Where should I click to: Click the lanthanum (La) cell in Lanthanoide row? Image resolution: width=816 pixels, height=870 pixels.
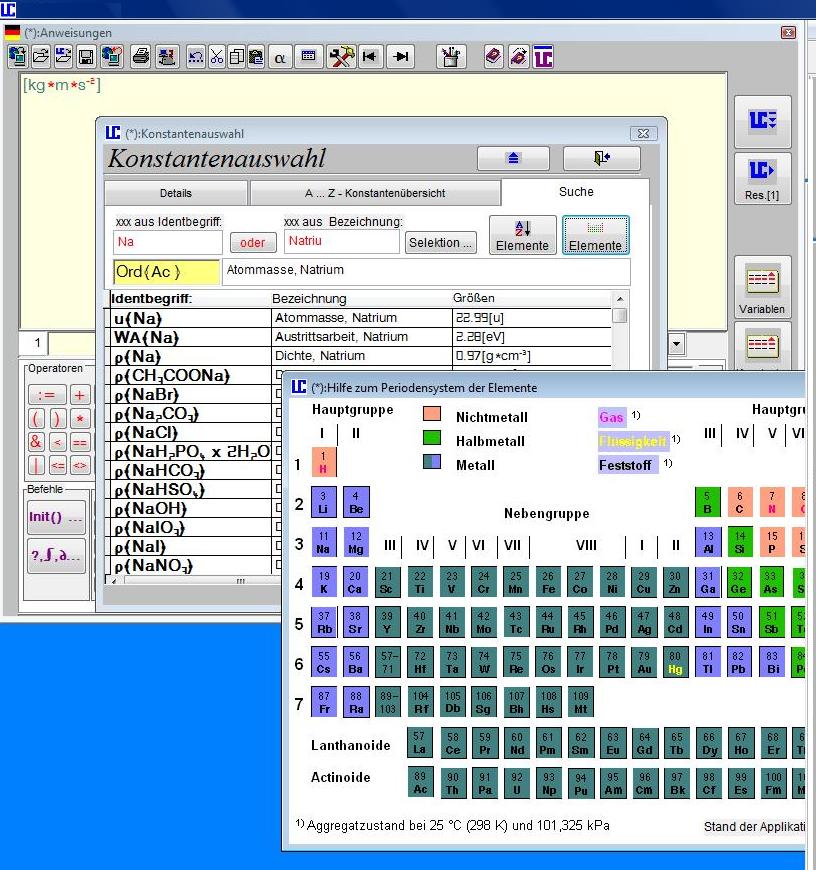point(420,742)
